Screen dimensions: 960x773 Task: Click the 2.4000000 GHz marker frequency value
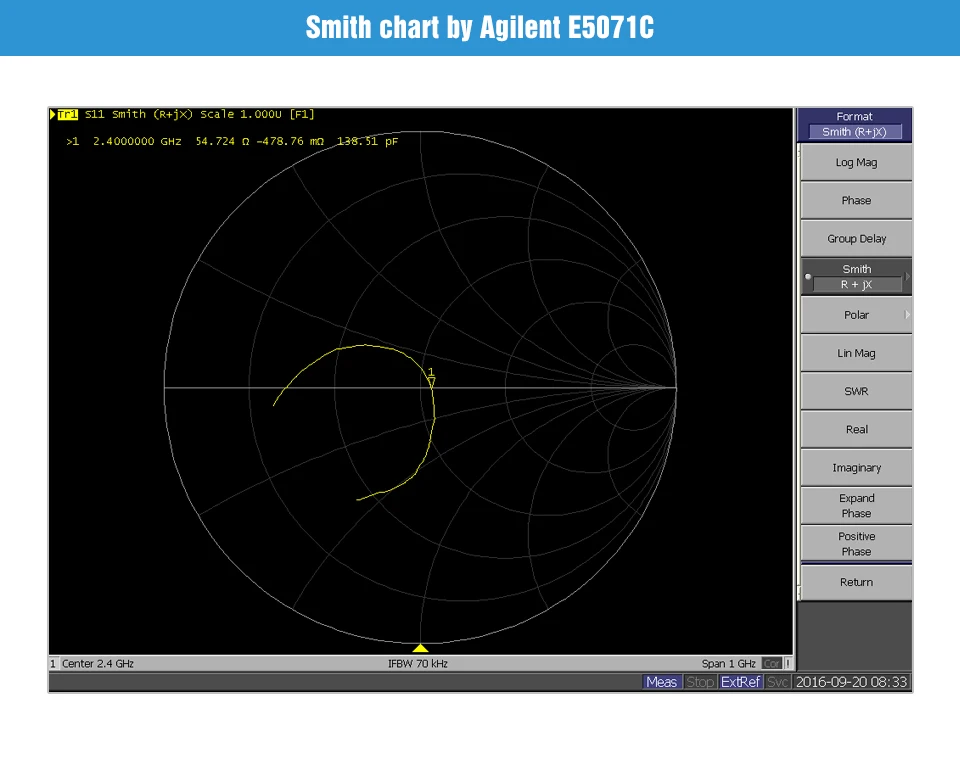(137, 141)
